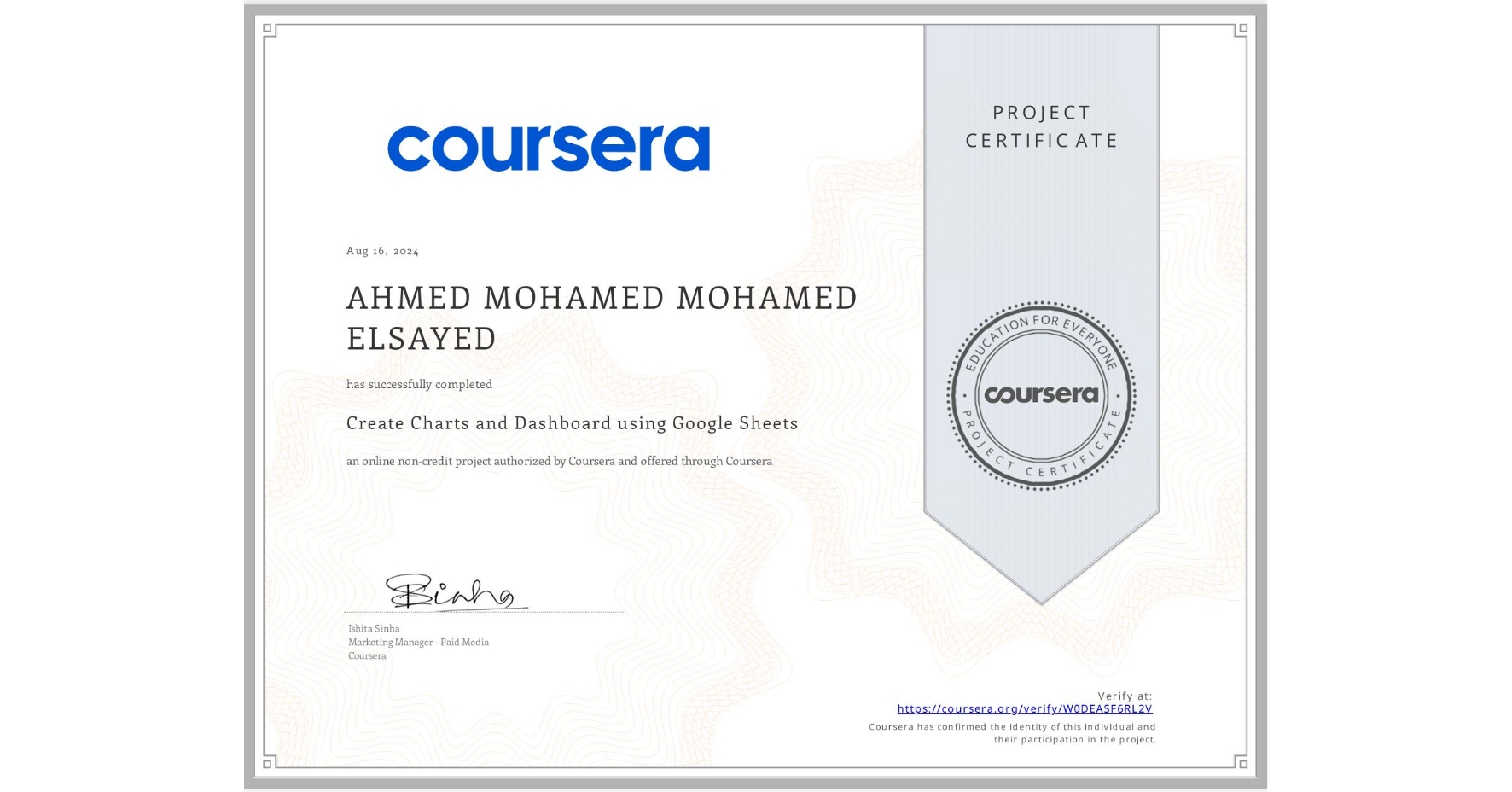Select the pointed tip of the blue ribbon
1512x792 pixels.
pyautogui.click(x=1041, y=597)
